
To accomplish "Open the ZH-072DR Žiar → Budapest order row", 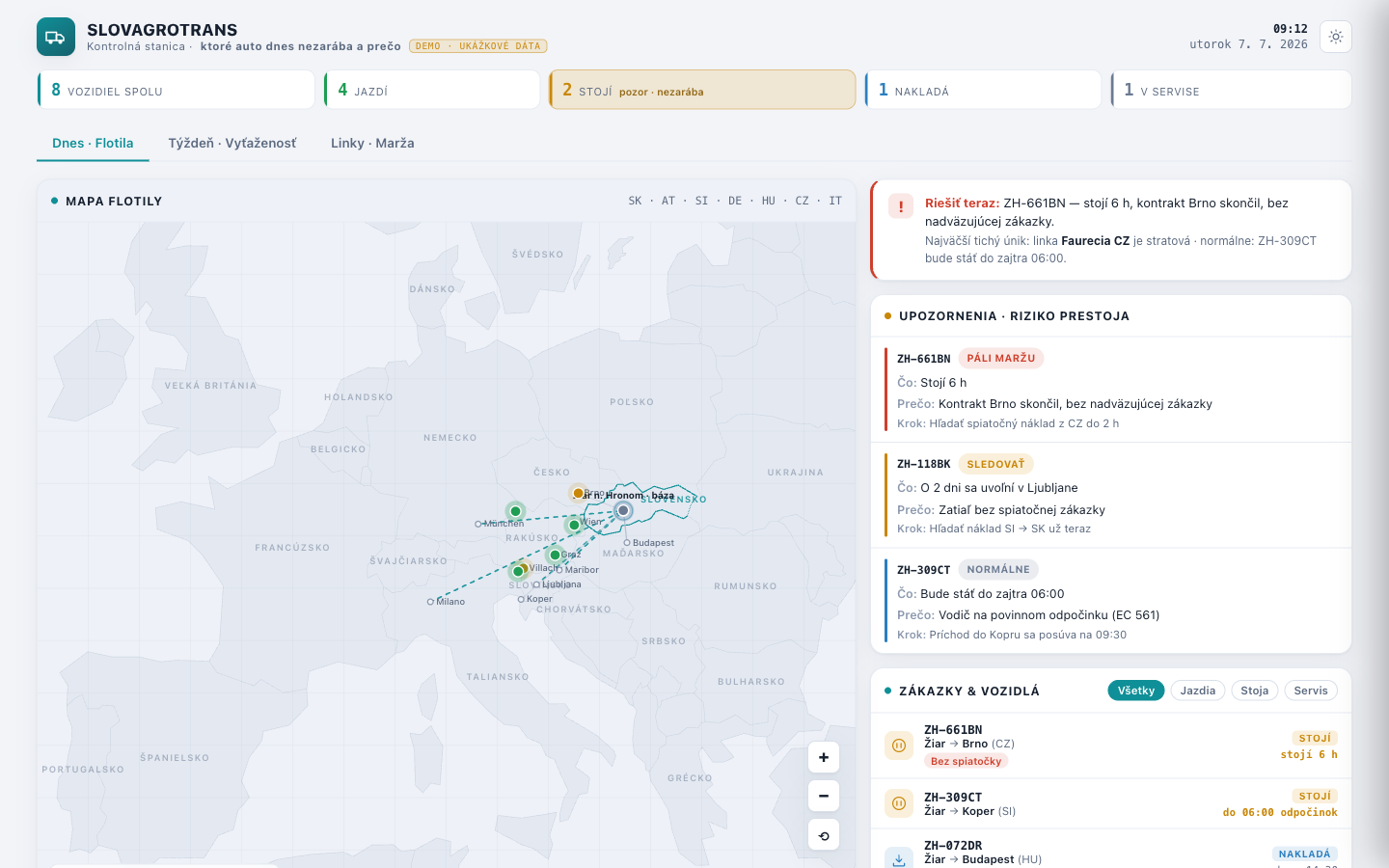I will point(1111,850).
